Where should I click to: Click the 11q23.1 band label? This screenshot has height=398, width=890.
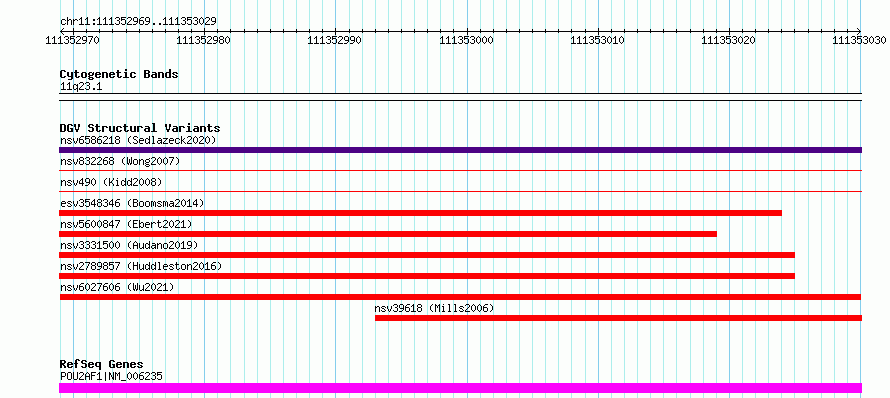(81, 87)
